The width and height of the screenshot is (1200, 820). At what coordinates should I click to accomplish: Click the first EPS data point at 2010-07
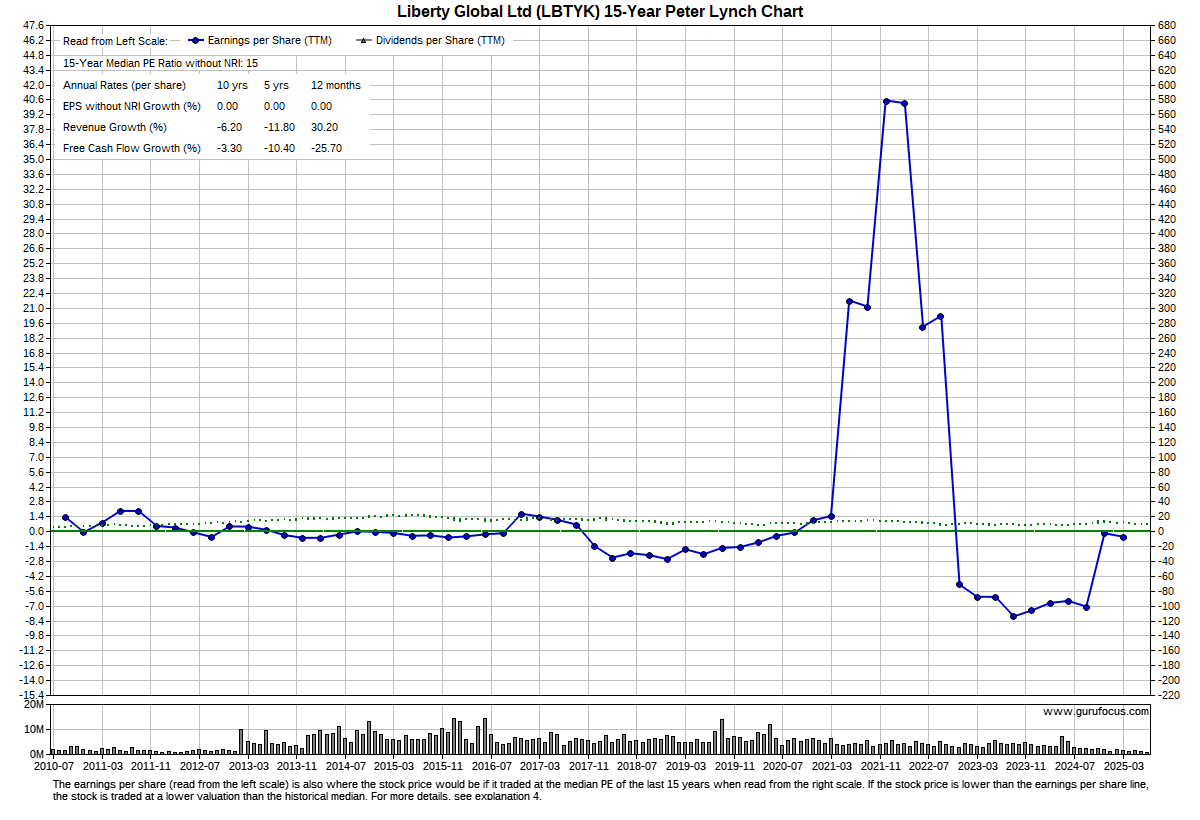point(65,517)
